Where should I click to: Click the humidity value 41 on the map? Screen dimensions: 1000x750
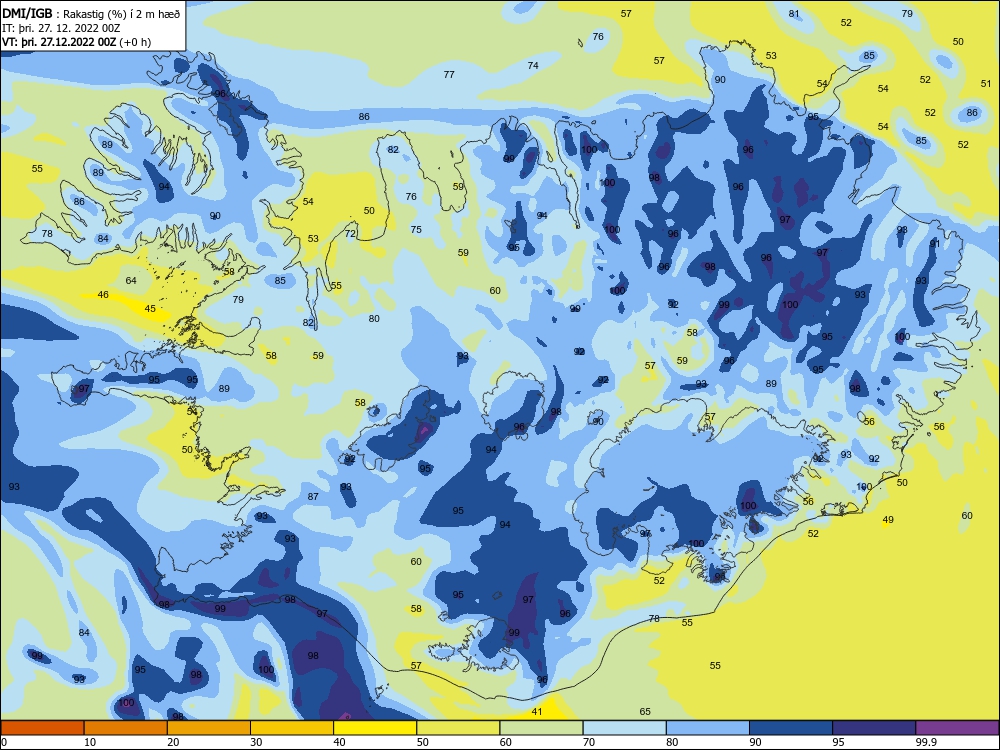(x=537, y=712)
